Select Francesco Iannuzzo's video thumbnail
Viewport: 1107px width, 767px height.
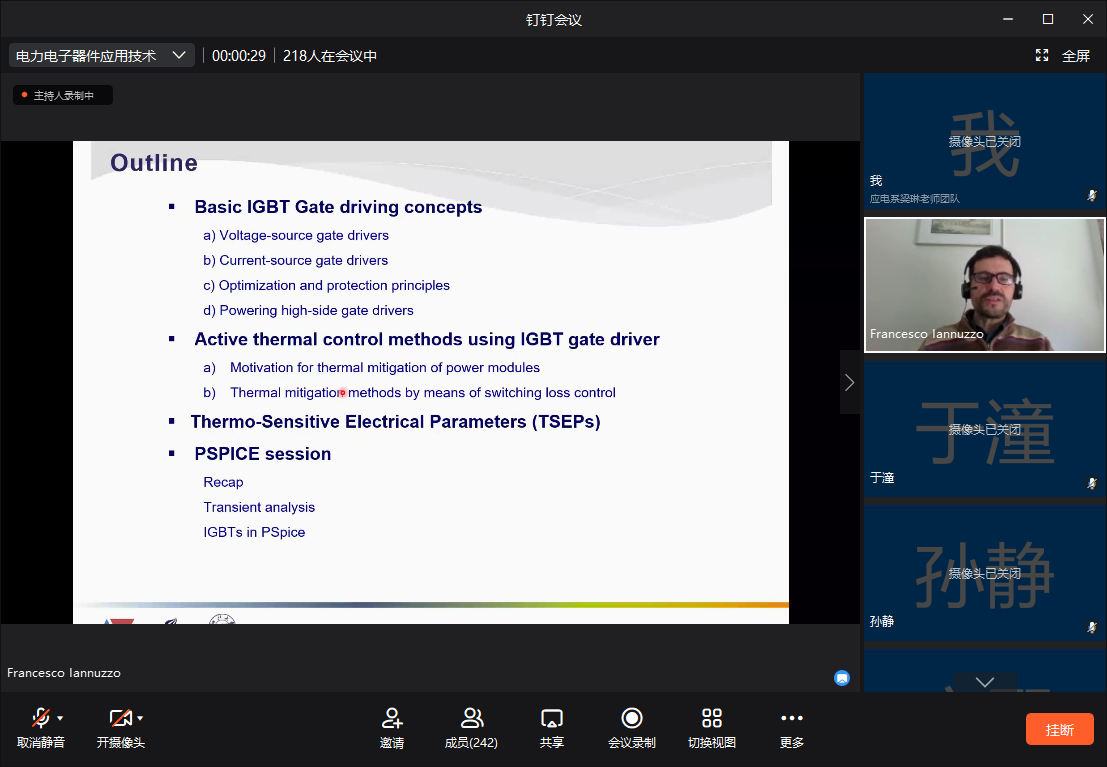[984, 285]
